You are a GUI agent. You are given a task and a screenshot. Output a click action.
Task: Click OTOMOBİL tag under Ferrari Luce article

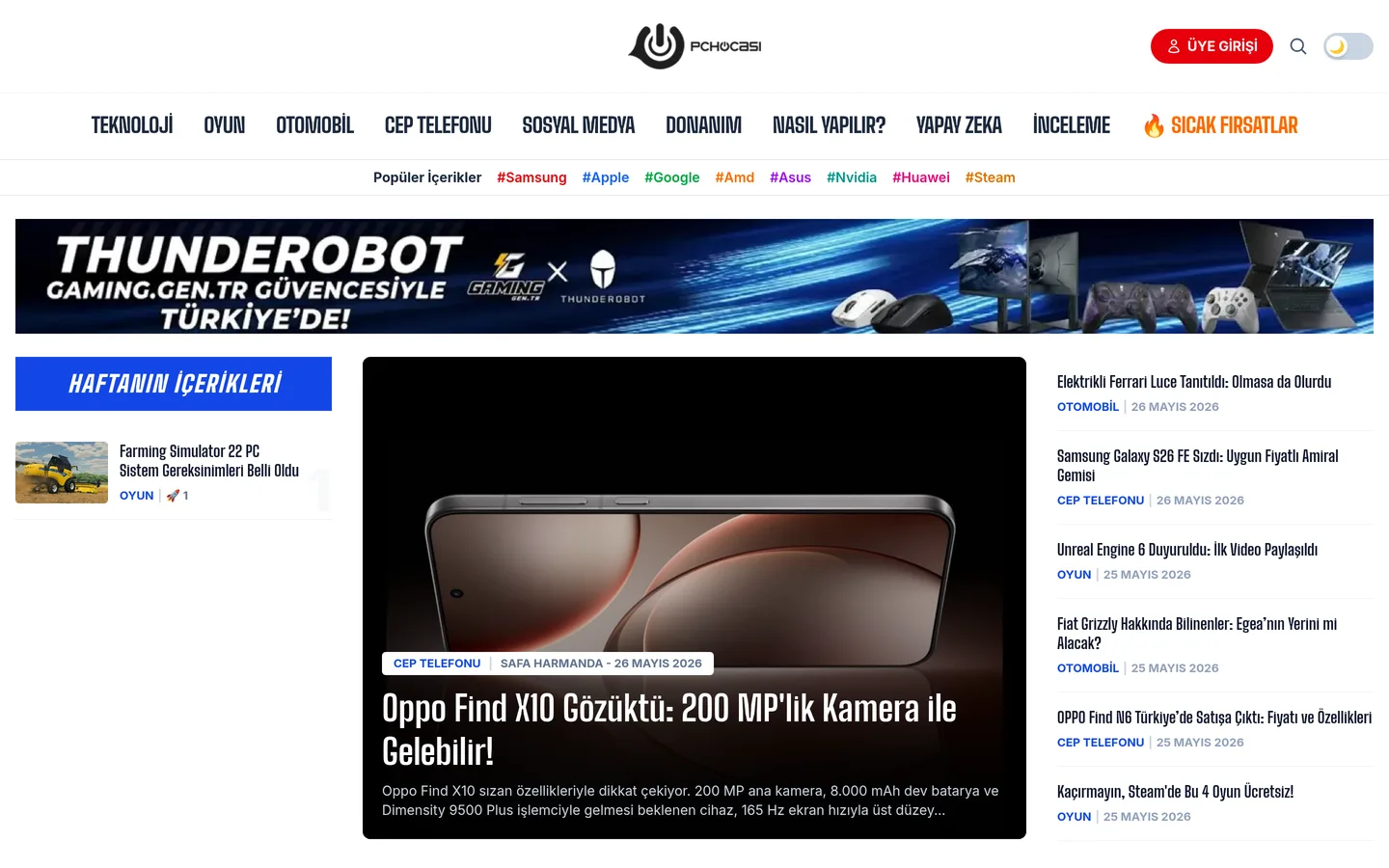click(x=1088, y=407)
